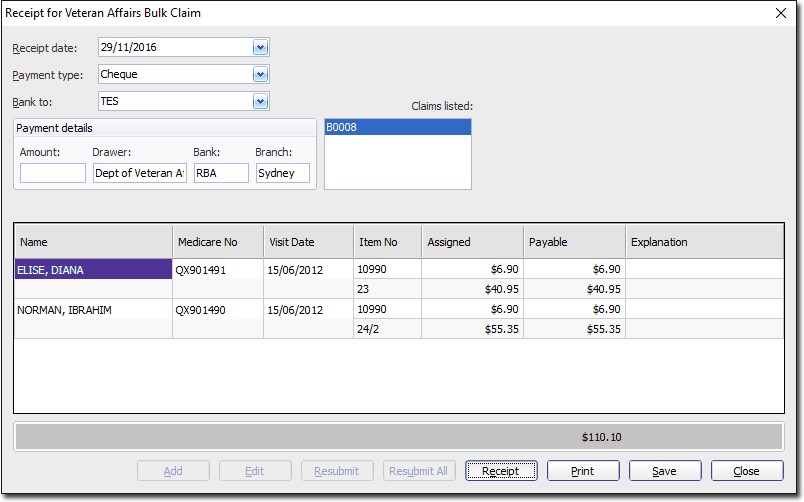Click the Explanation column header
This screenshot has width=804, height=502.
tap(703, 242)
